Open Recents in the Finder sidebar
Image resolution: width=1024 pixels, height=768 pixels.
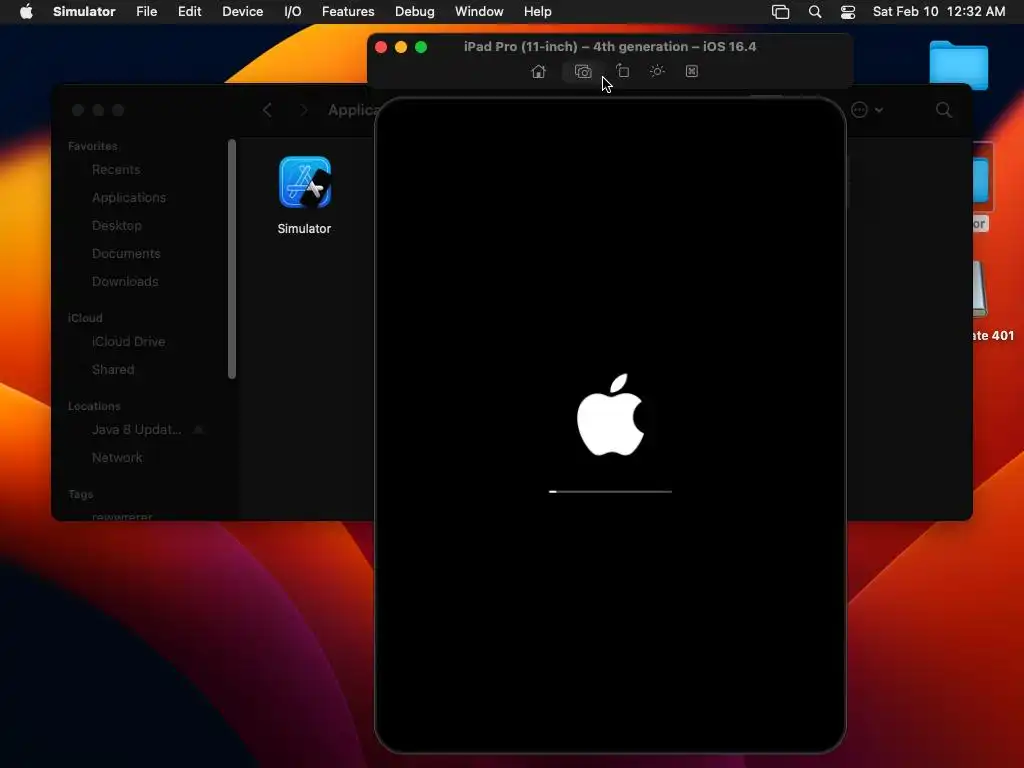coord(116,170)
